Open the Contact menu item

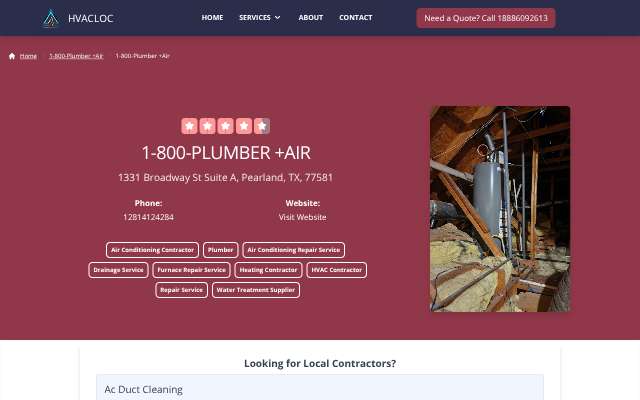pos(356,18)
